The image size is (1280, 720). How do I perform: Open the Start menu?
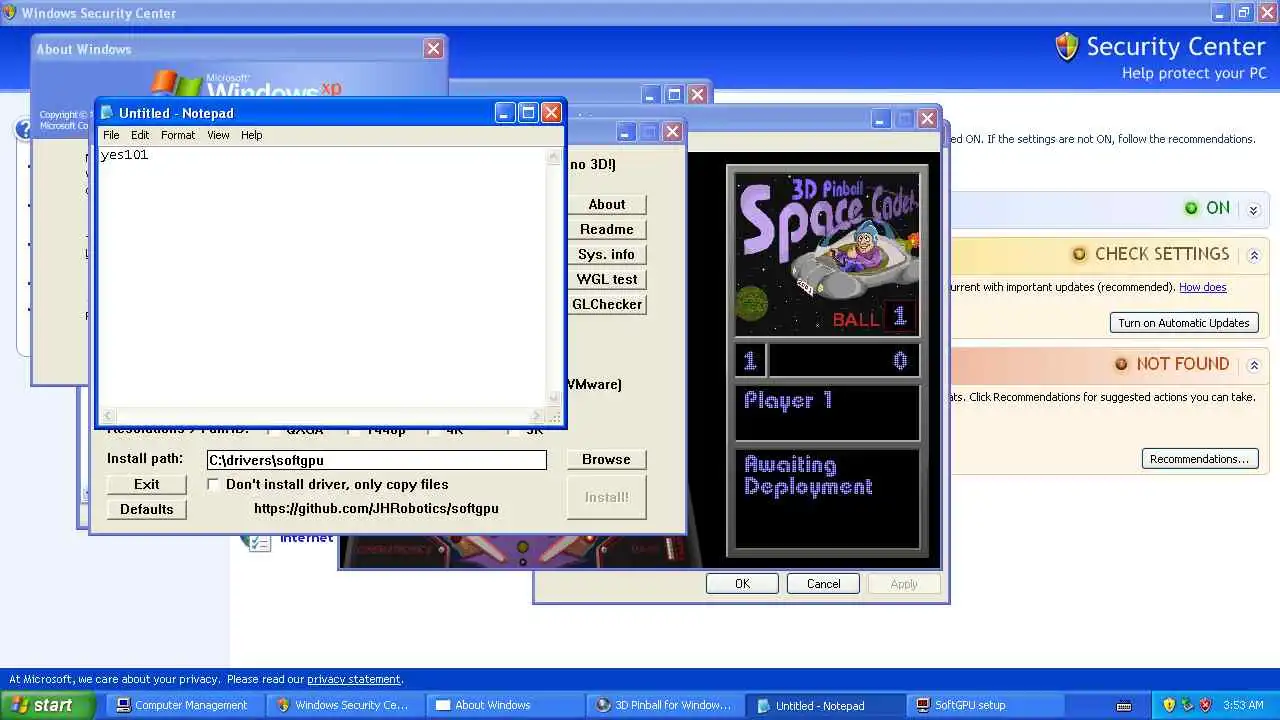pos(48,705)
